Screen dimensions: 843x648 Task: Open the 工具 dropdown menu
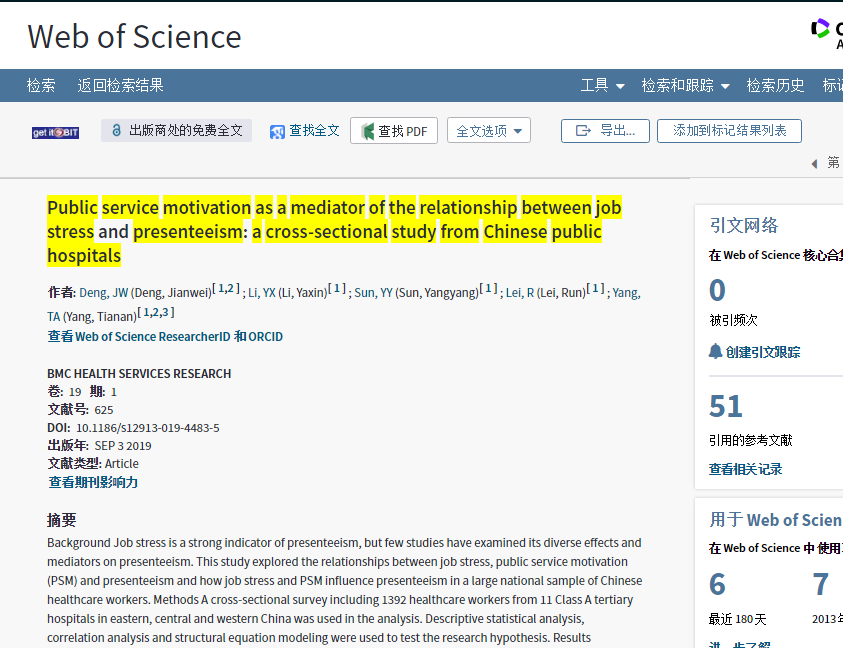[602, 86]
